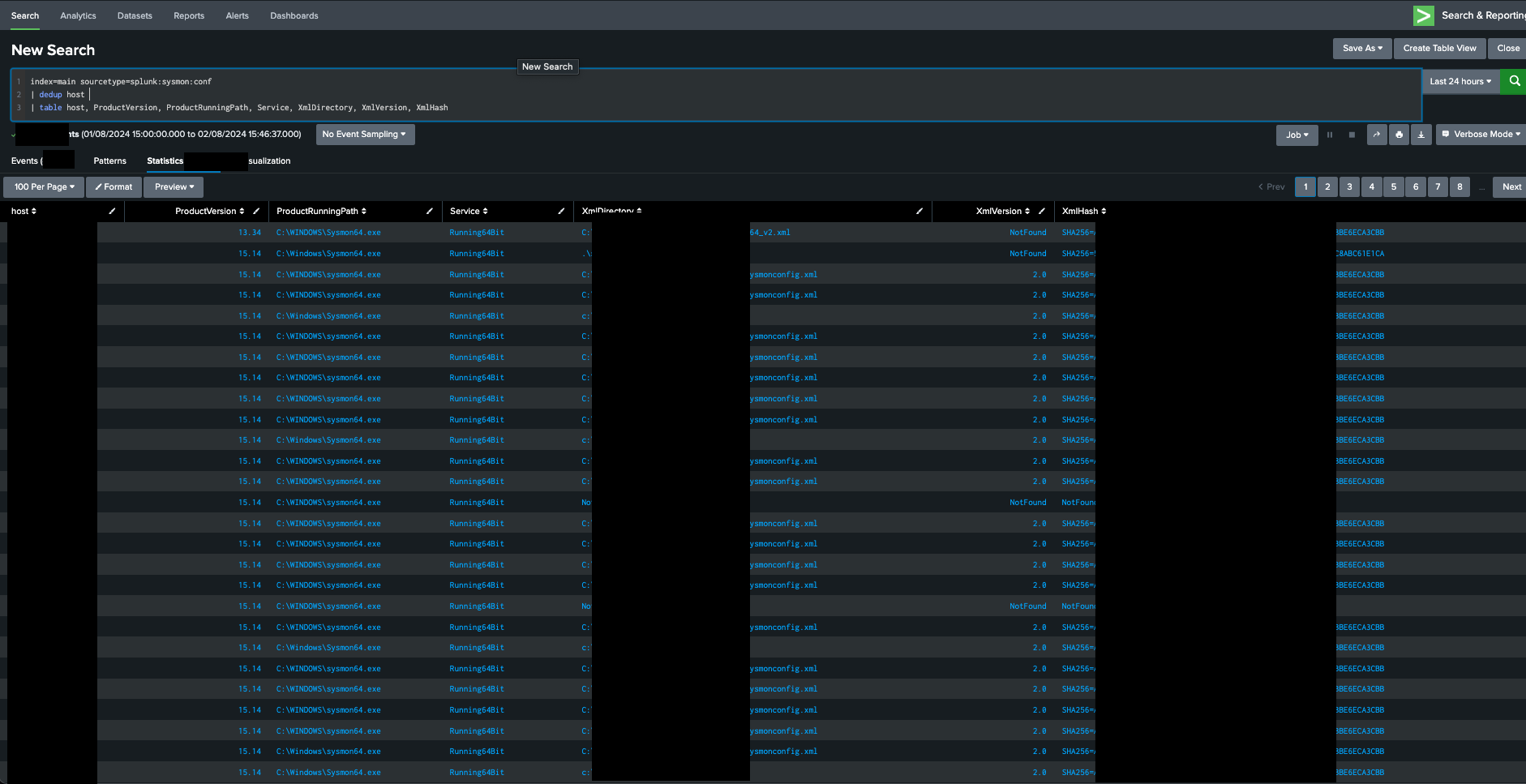Edit the XmlDirectory column with its pencil icon
This screenshot has height=784, width=1526.
click(919, 211)
